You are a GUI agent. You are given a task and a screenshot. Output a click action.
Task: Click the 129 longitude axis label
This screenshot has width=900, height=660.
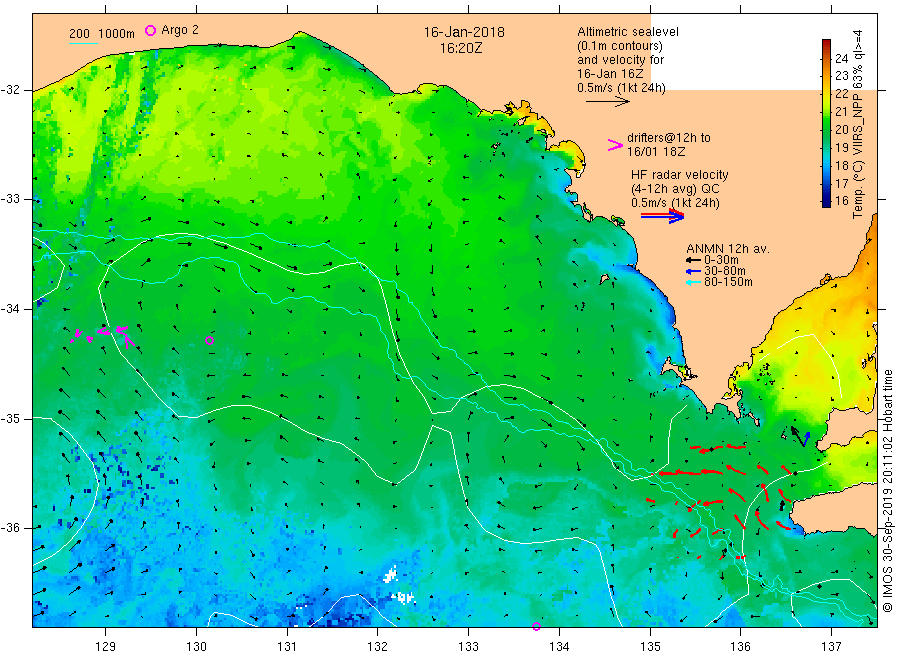point(106,646)
